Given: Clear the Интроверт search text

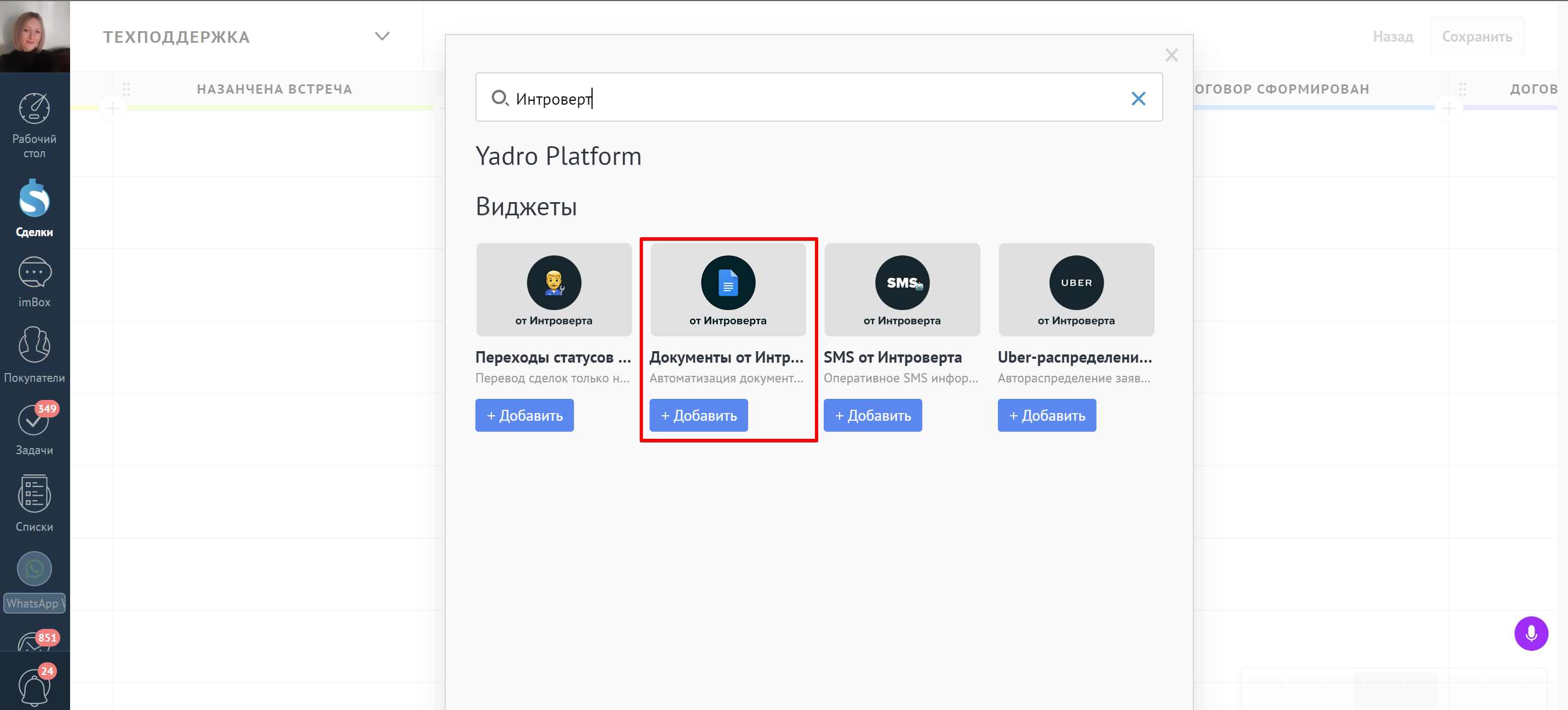Looking at the screenshot, I should tap(1138, 98).
